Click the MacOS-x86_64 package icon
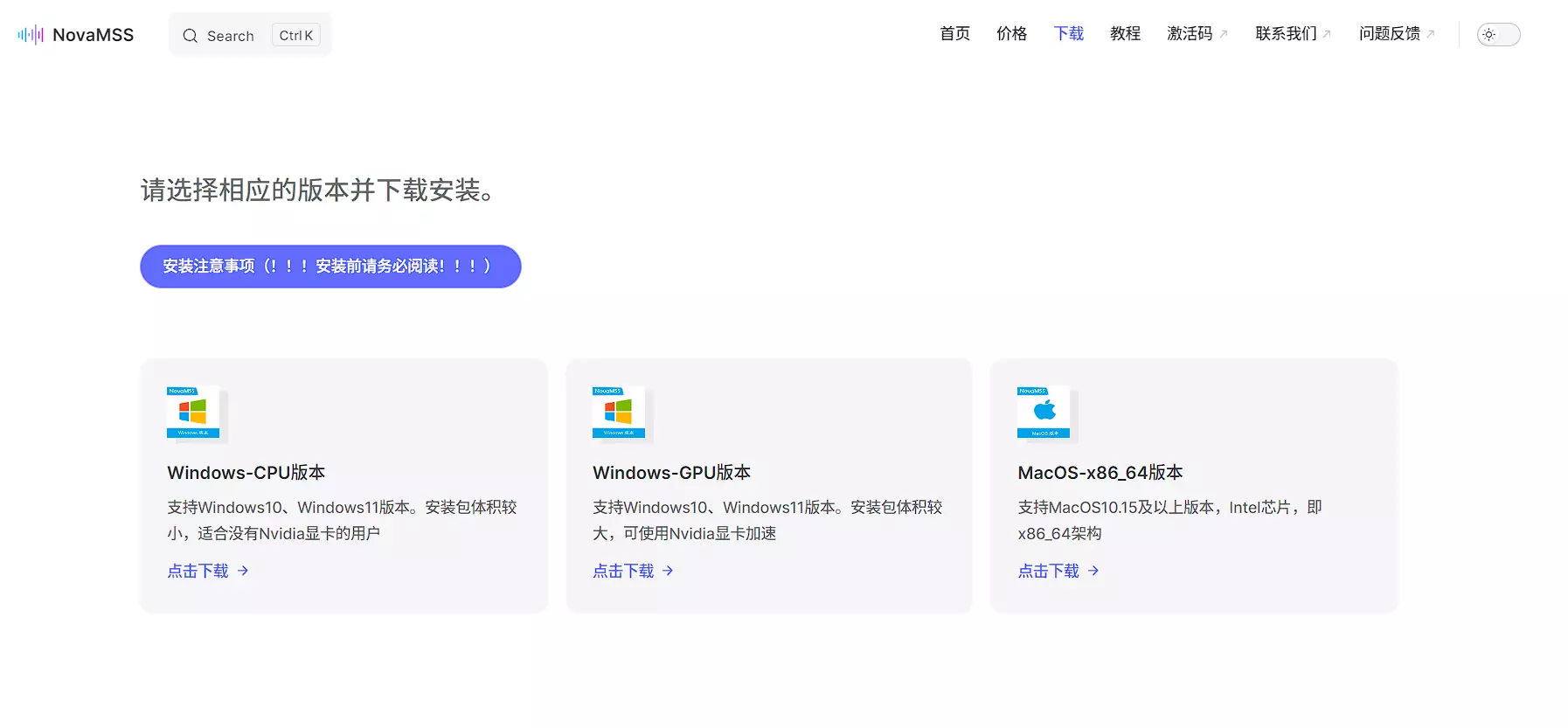Screen dimensions: 1568x728 tap(1045, 413)
